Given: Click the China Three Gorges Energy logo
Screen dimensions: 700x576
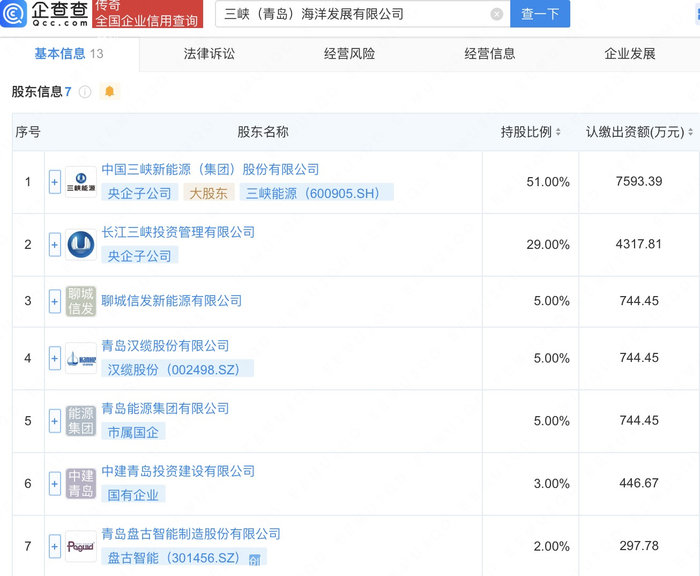Looking at the screenshot, I should [81, 182].
